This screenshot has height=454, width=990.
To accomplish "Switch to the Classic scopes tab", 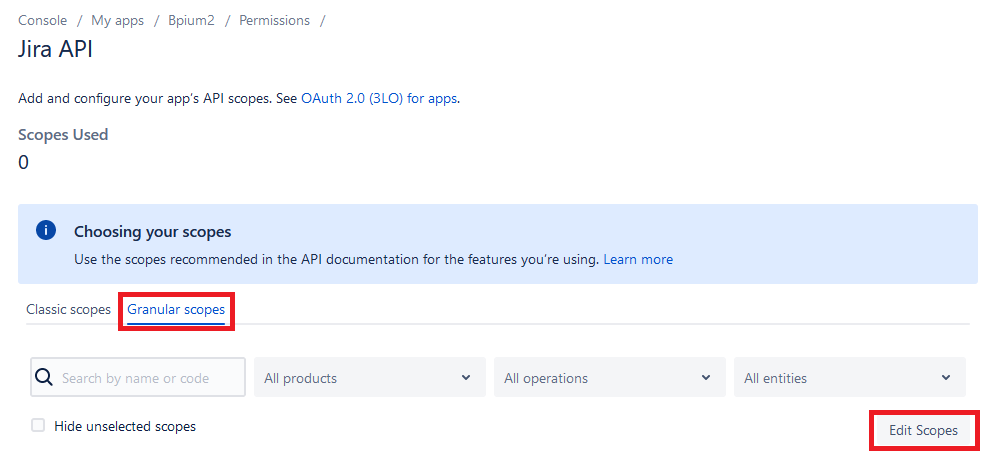I will 68,309.
